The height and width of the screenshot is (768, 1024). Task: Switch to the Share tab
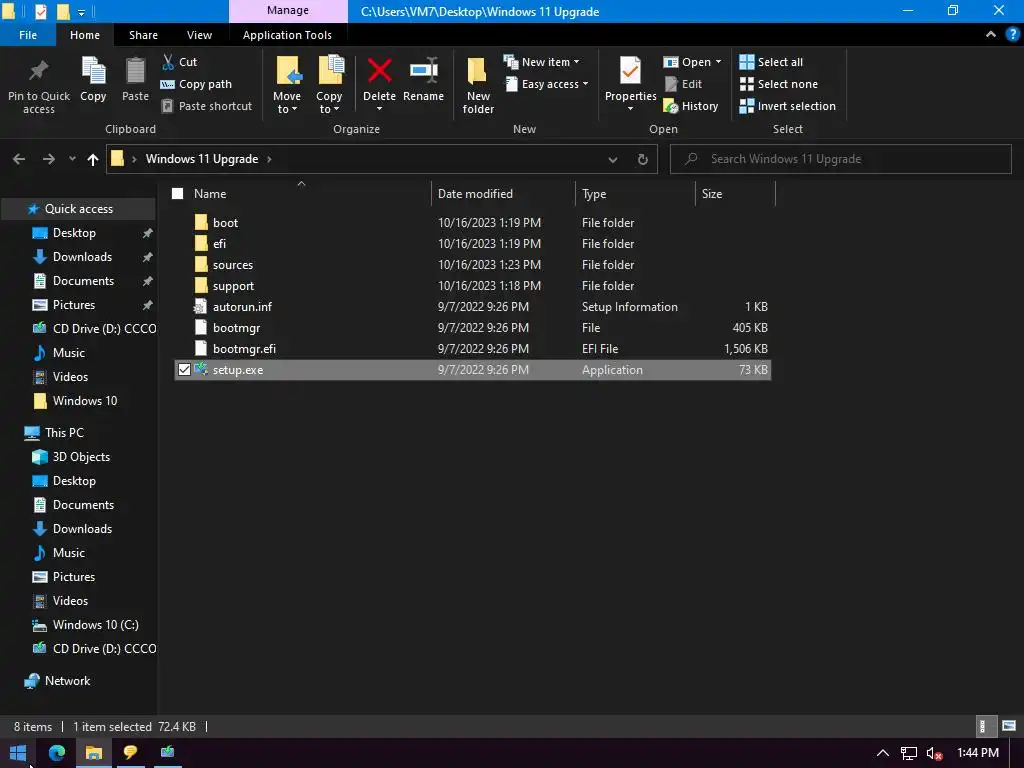point(143,35)
